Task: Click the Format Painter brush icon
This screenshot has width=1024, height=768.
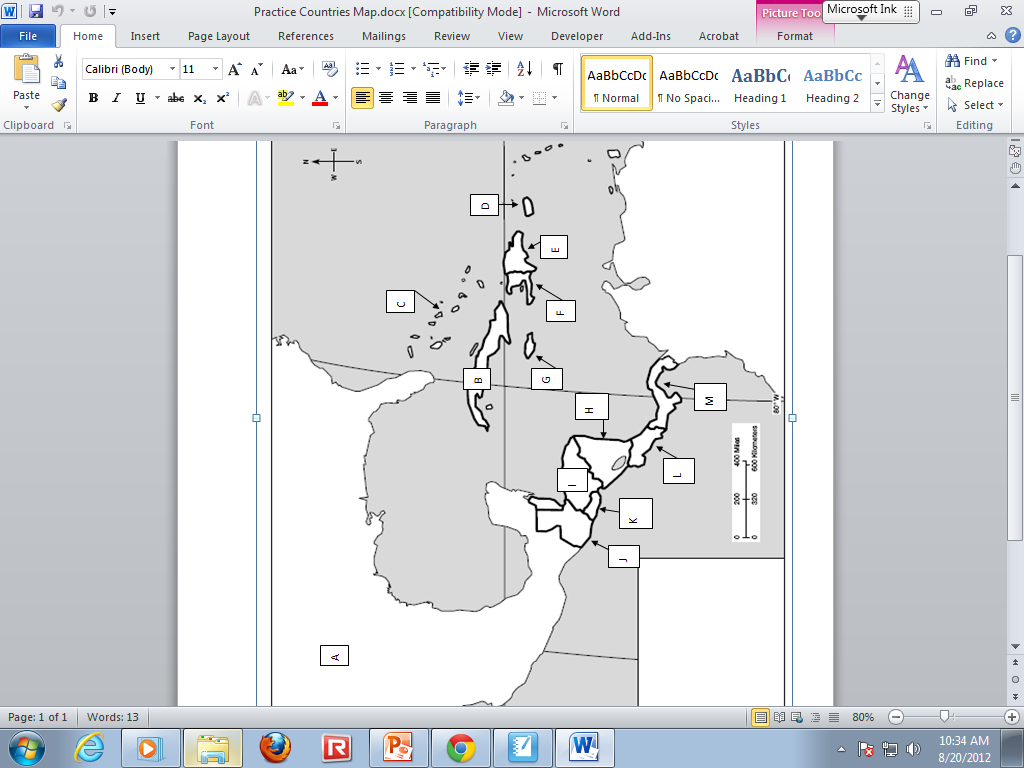Action: [x=59, y=104]
